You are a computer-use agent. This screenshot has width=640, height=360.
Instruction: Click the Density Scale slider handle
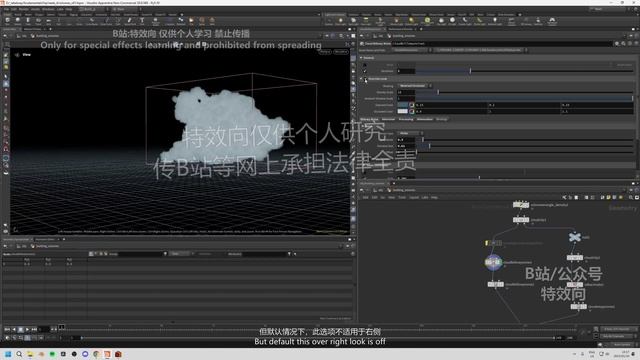[438, 92]
